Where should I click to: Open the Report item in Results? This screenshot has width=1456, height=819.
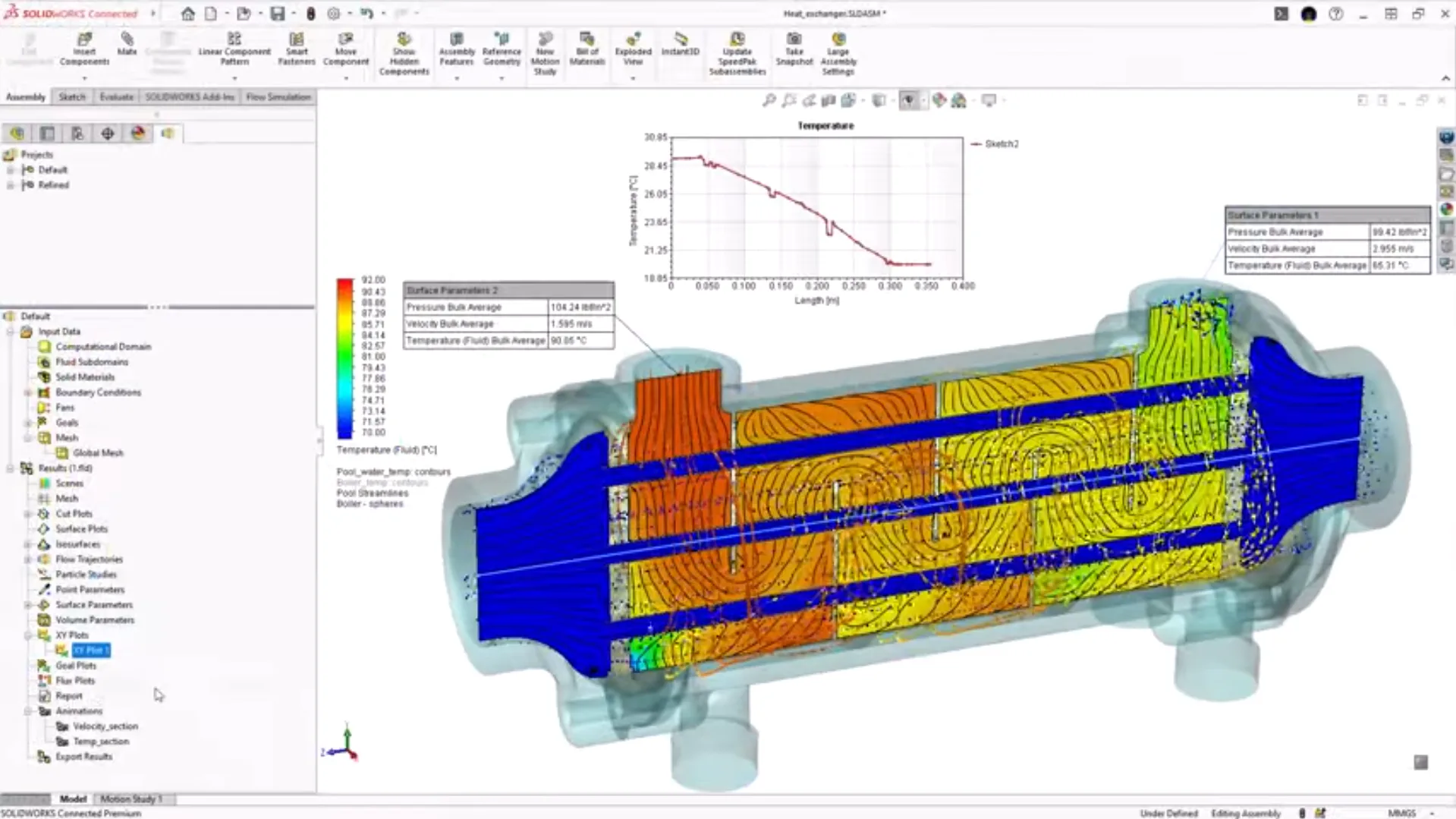coord(68,696)
